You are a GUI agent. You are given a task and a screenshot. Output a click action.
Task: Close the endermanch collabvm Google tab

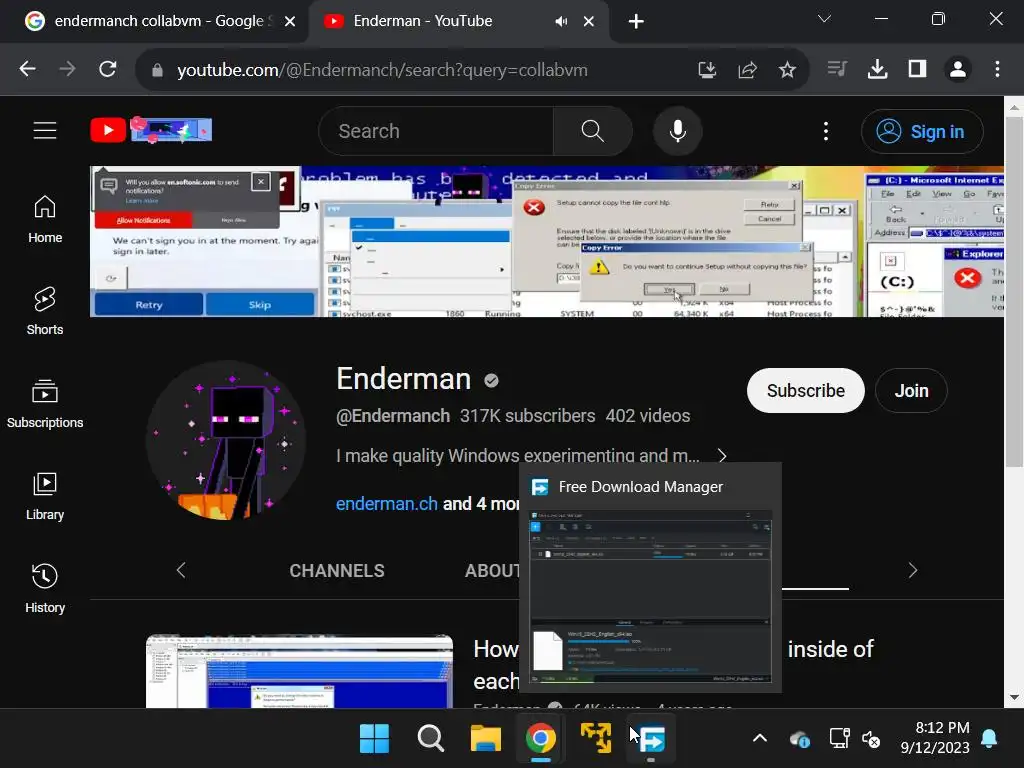coord(290,22)
